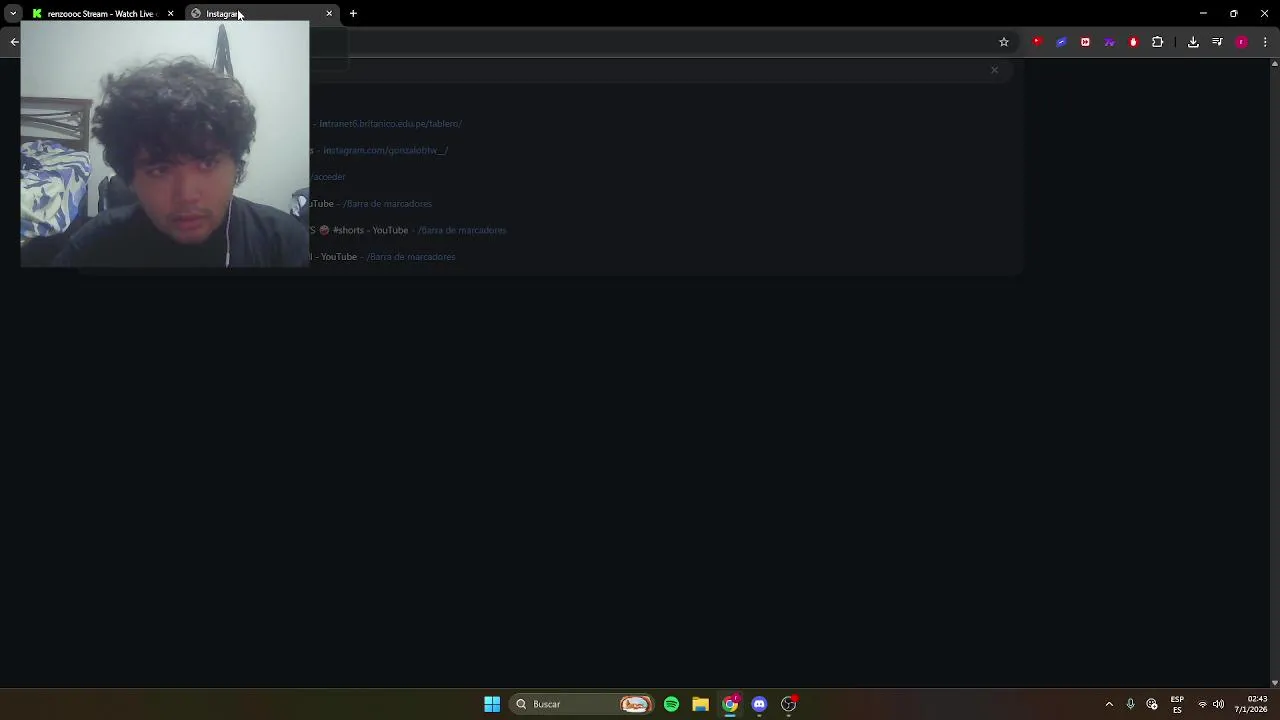Open a new browser tab
This screenshot has height=720, width=1280.
pyautogui.click(x=353, y=14)
